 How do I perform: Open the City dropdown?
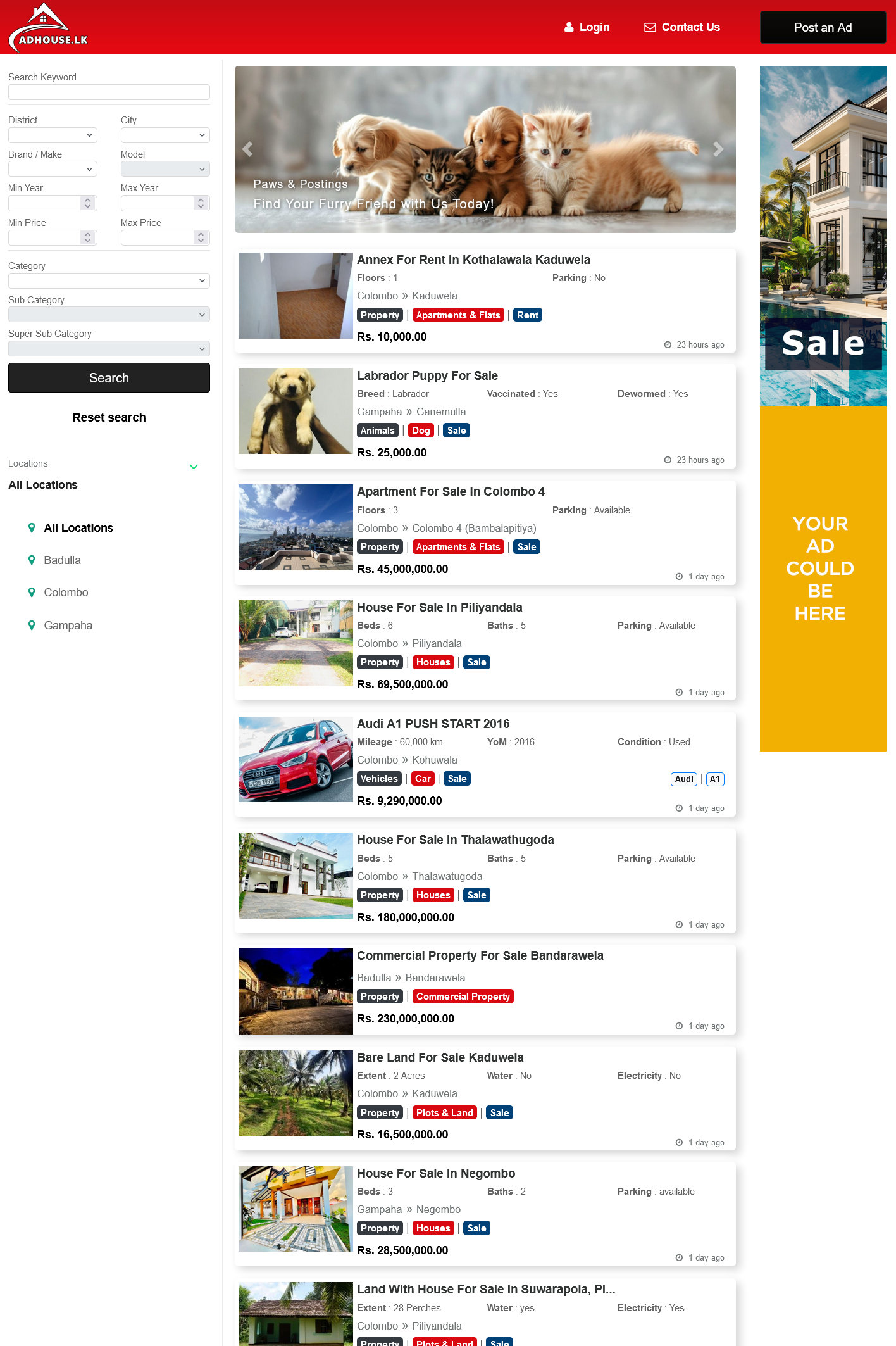coord(165,135)
